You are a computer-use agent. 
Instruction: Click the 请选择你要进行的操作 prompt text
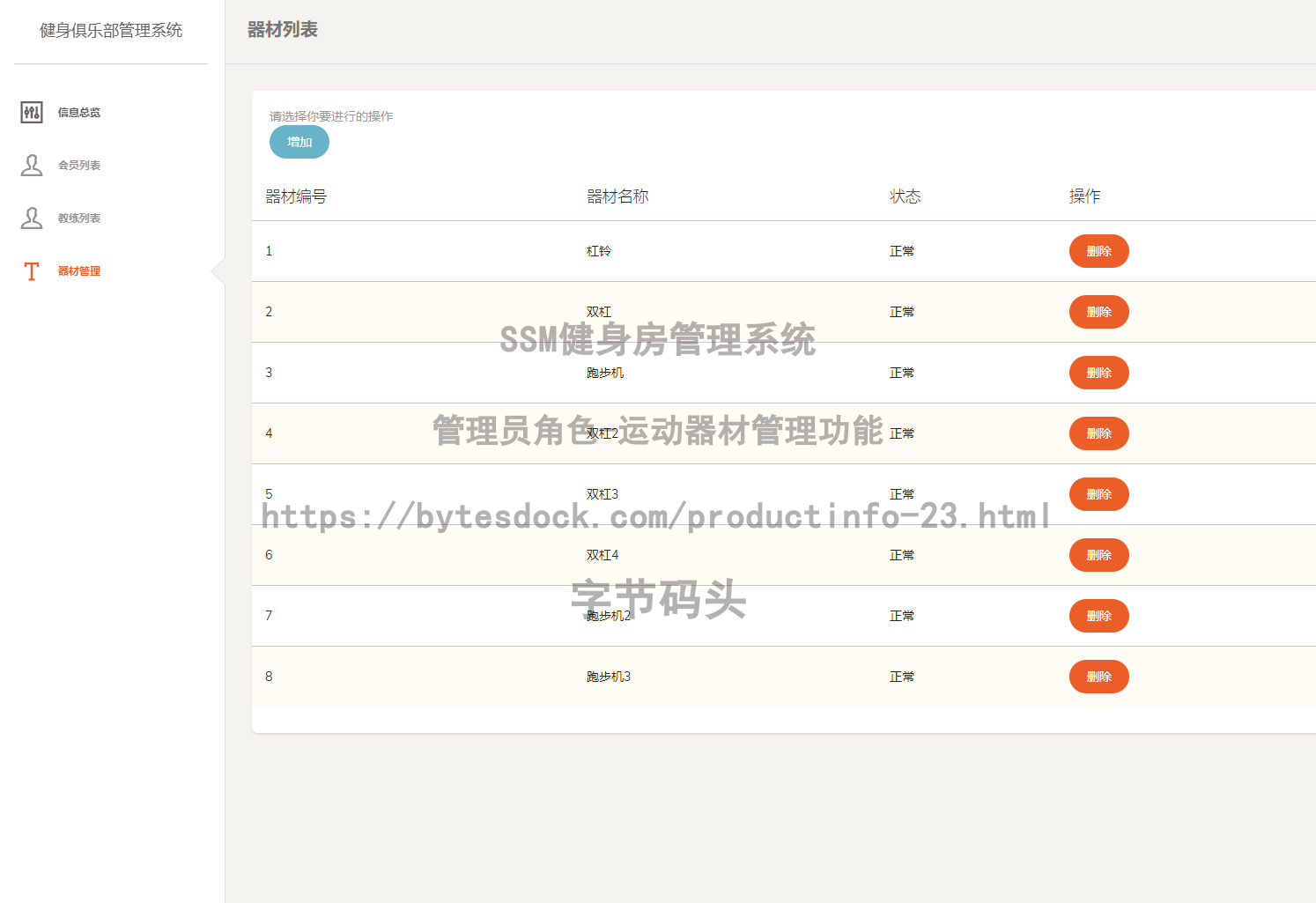pos(331,116)
